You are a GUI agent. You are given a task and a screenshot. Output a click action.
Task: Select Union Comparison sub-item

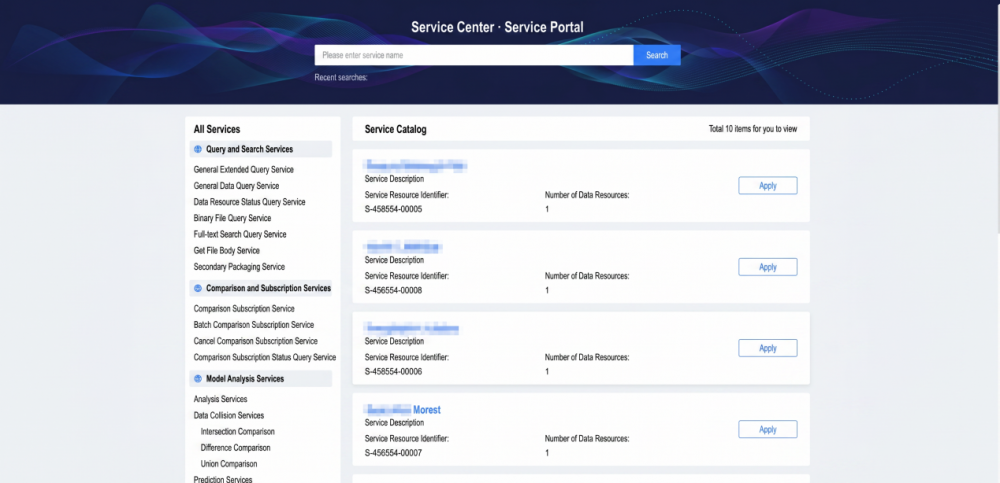click(x=229, y=464)
